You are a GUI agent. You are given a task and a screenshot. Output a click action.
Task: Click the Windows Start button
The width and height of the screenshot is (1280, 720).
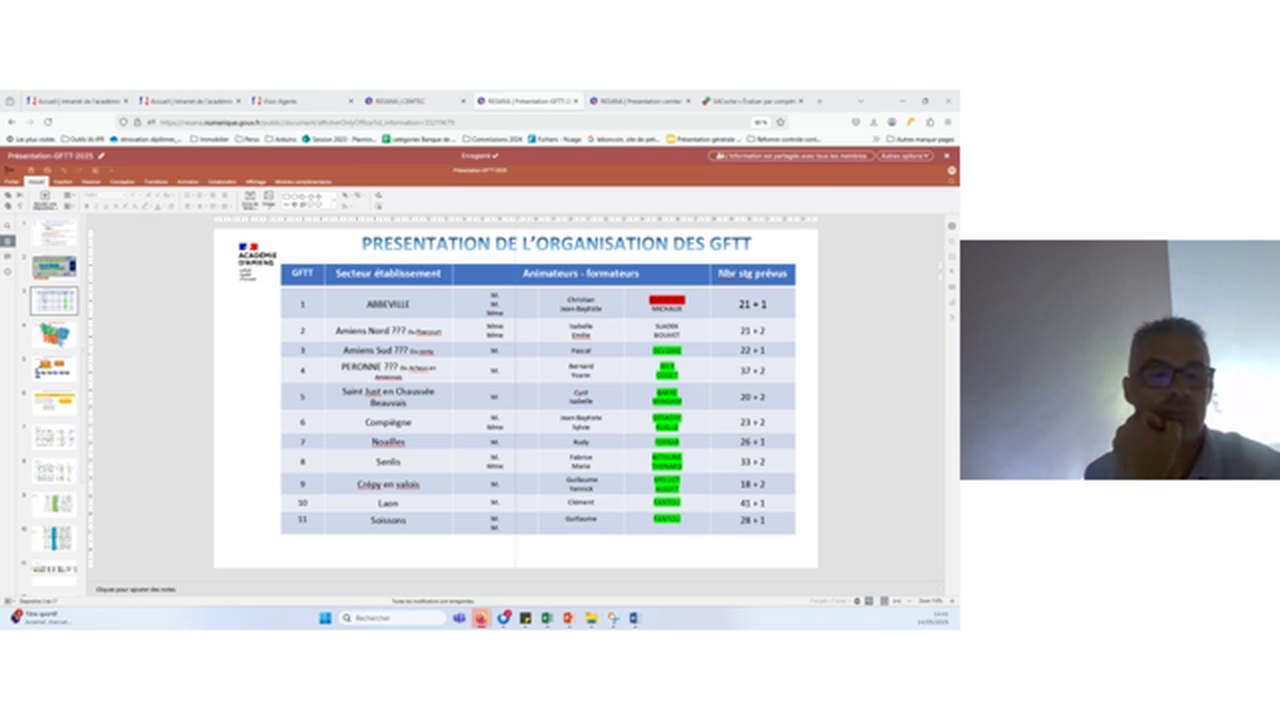pos(325,618)
